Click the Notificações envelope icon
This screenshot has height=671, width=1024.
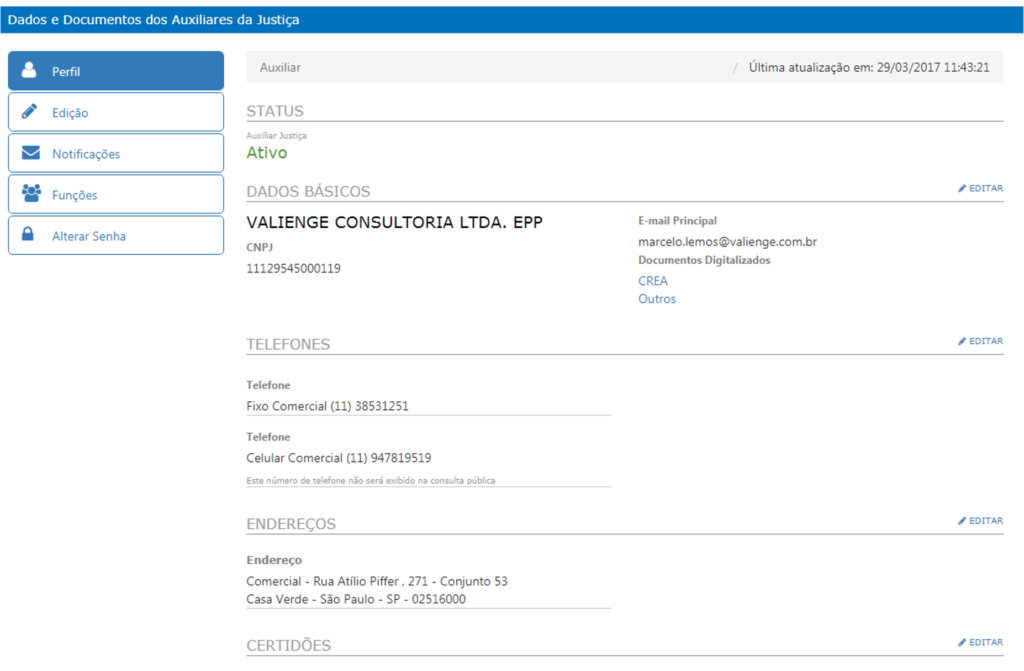31,152
